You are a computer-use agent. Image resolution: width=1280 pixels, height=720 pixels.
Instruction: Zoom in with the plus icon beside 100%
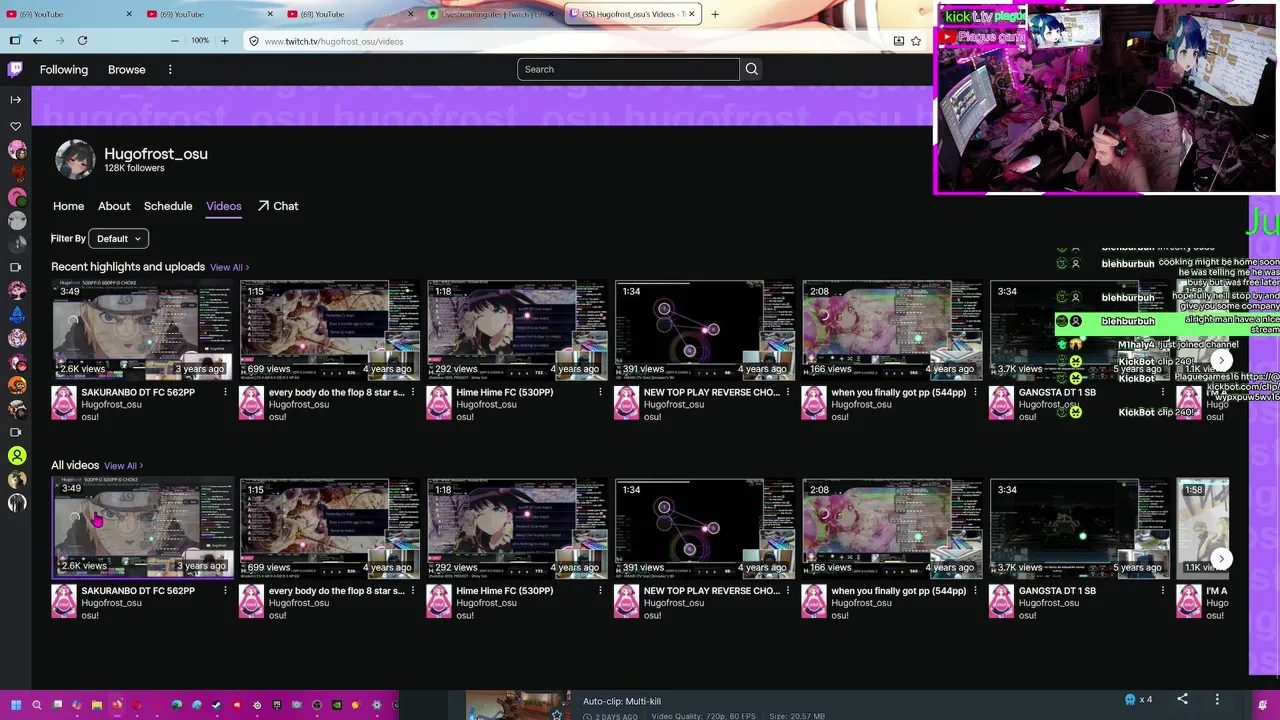click(224, 41)
